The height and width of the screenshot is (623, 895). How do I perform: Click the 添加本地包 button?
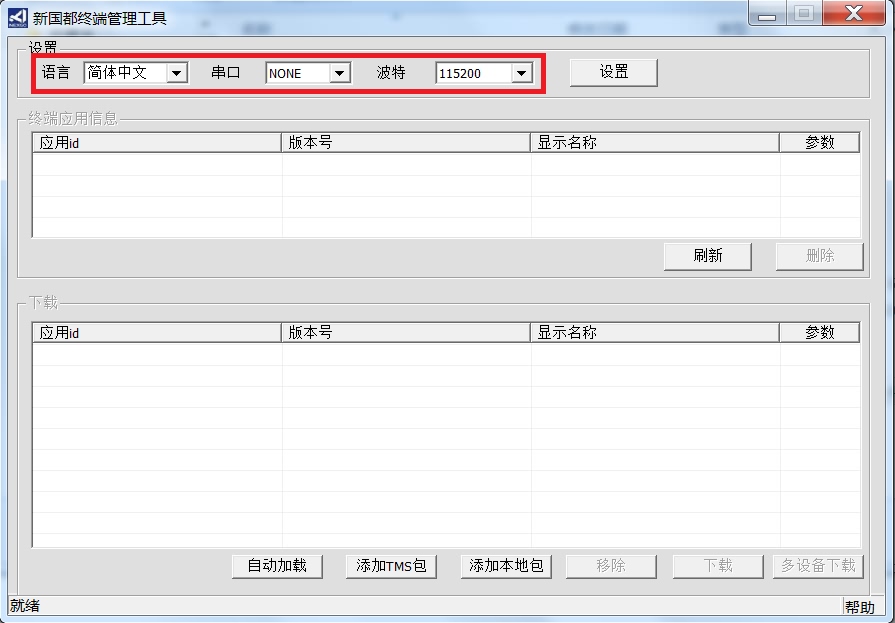[x=506, y=566]
